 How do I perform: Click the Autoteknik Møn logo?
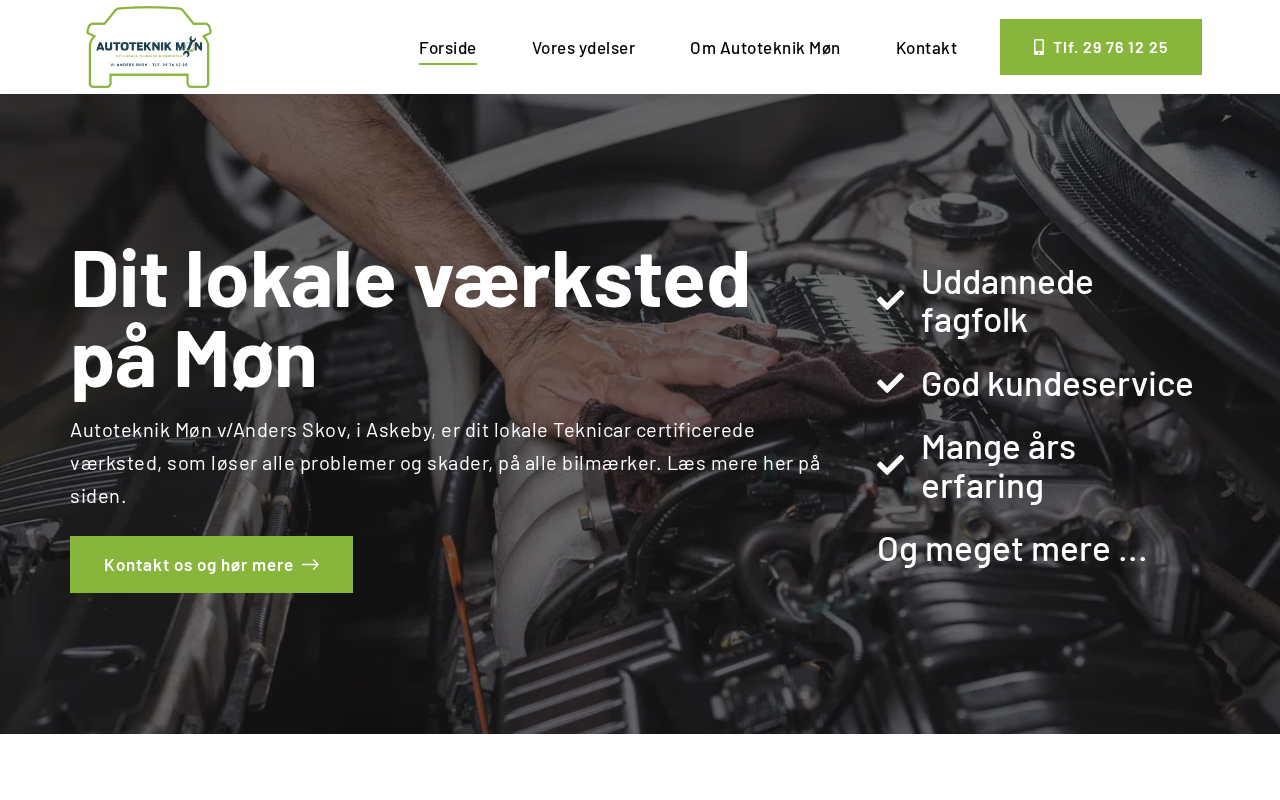(149, 47)
